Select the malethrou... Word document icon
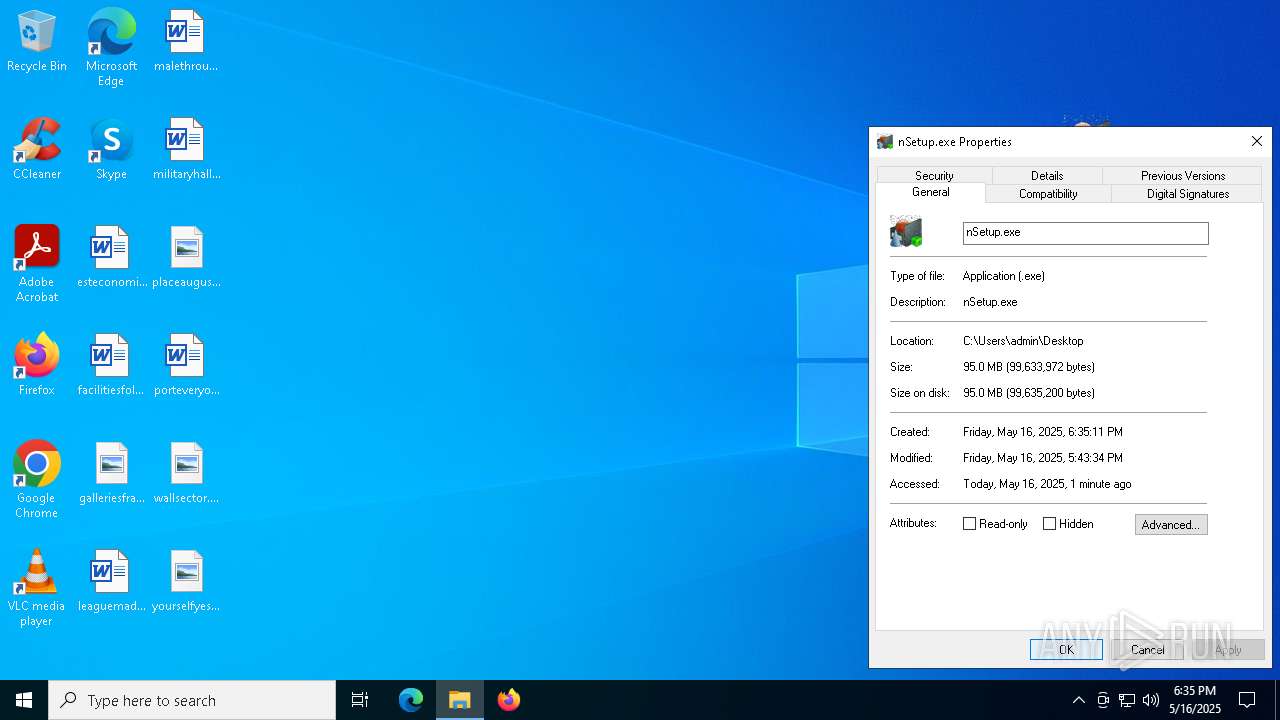This screenshot has width=1280, height=720. (186, 42)
